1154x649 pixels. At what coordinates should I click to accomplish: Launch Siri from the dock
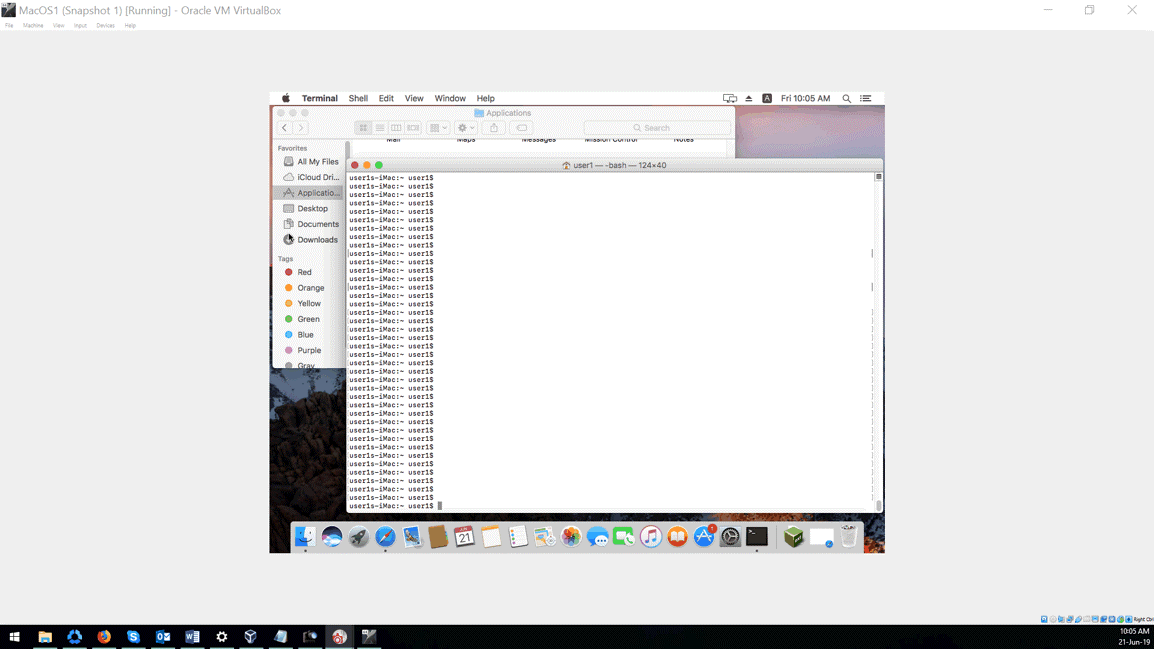click(x=332, y=536)
